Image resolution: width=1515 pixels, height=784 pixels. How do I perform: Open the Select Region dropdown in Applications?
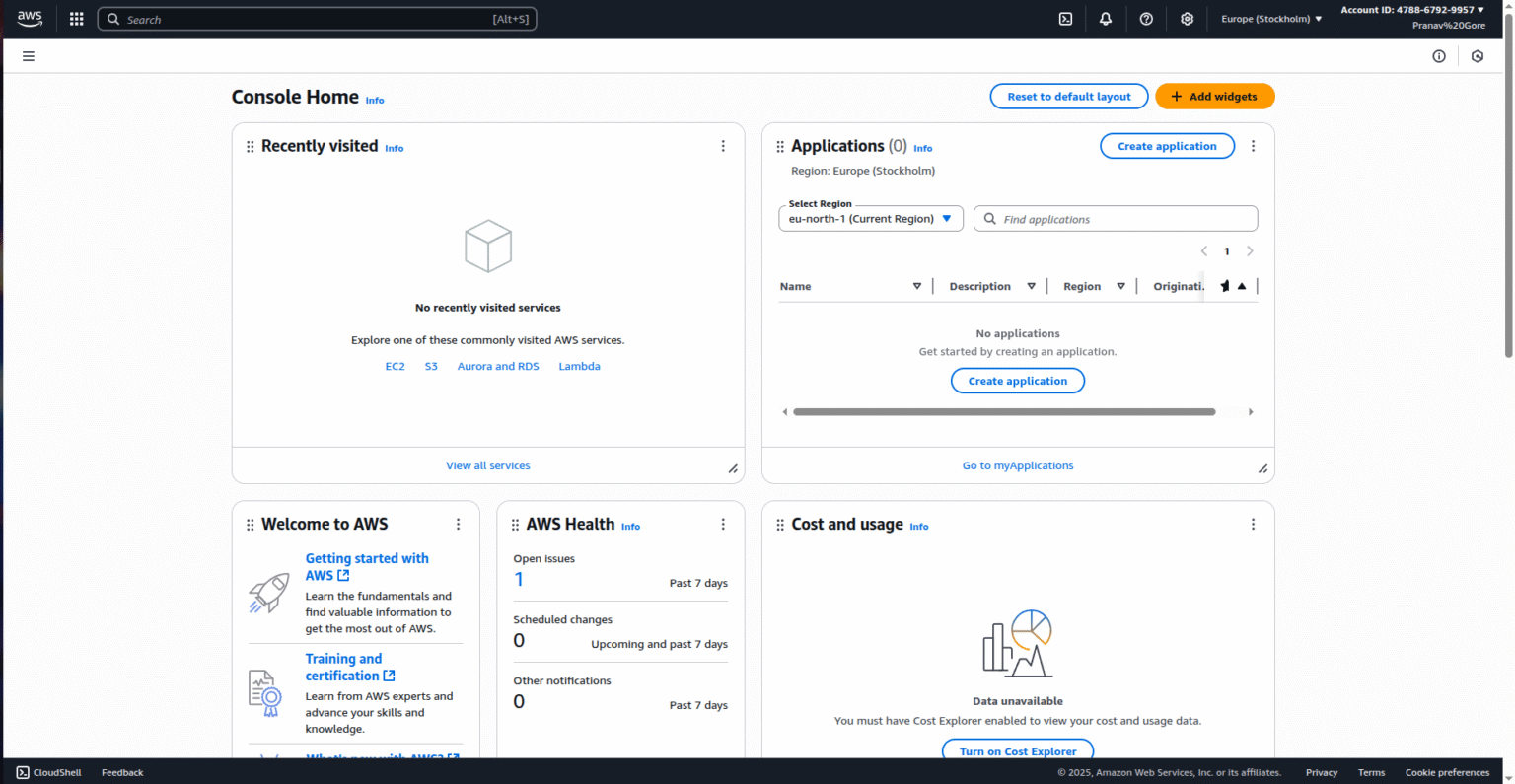[870, 218]
